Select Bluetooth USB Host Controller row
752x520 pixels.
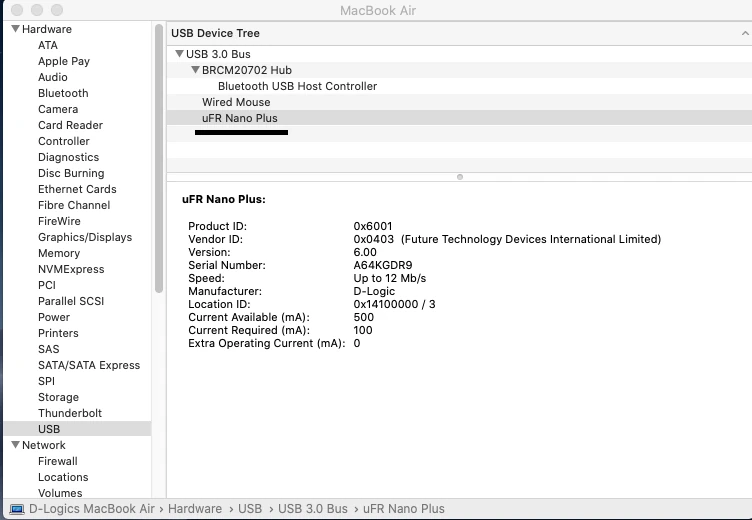[459, 86]
